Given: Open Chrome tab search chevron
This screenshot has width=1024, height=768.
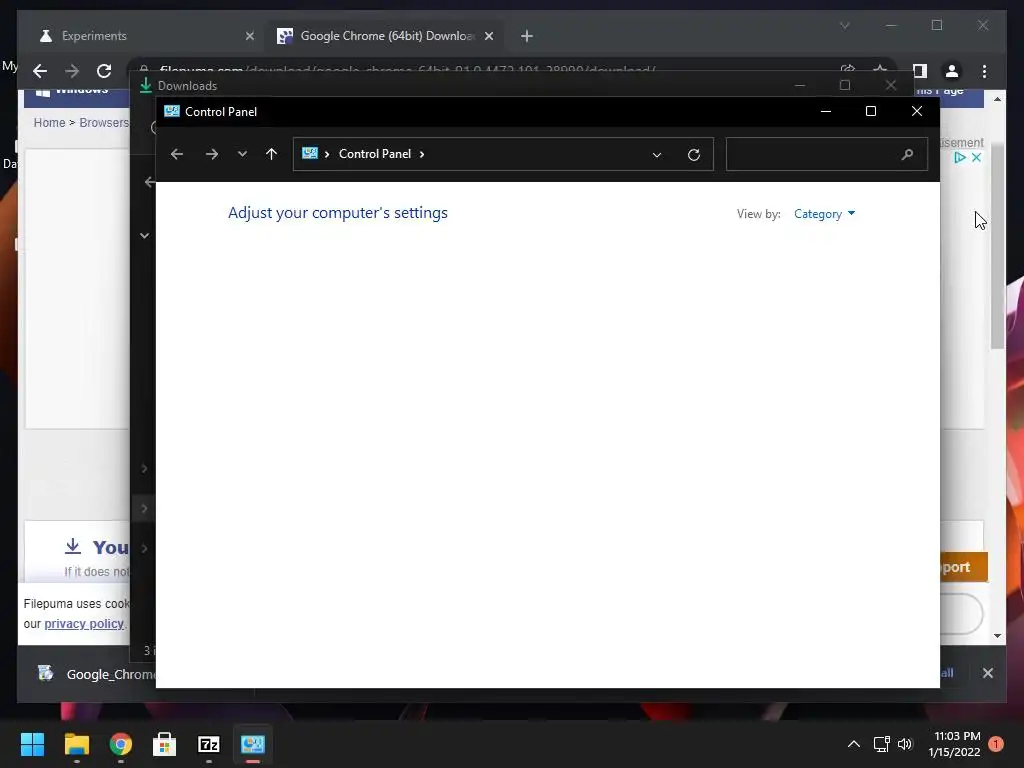Looking at the screenshot, I should (844, 25).
